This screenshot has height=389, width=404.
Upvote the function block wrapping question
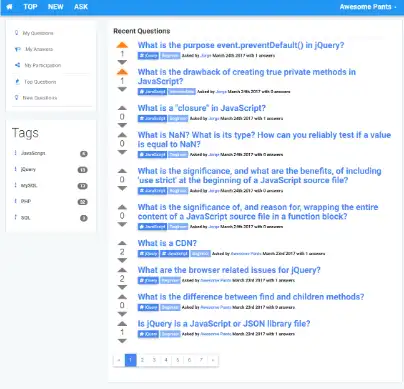pyautogui.click(x=122, y=207)
